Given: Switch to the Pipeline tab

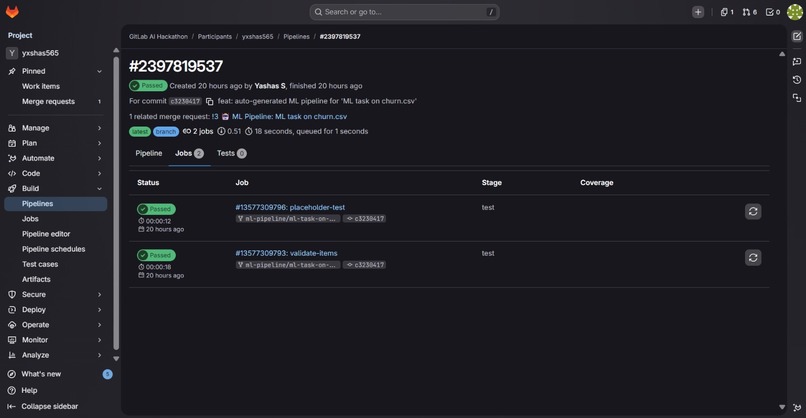Looking at the screenshot, I should coord(149,153).
